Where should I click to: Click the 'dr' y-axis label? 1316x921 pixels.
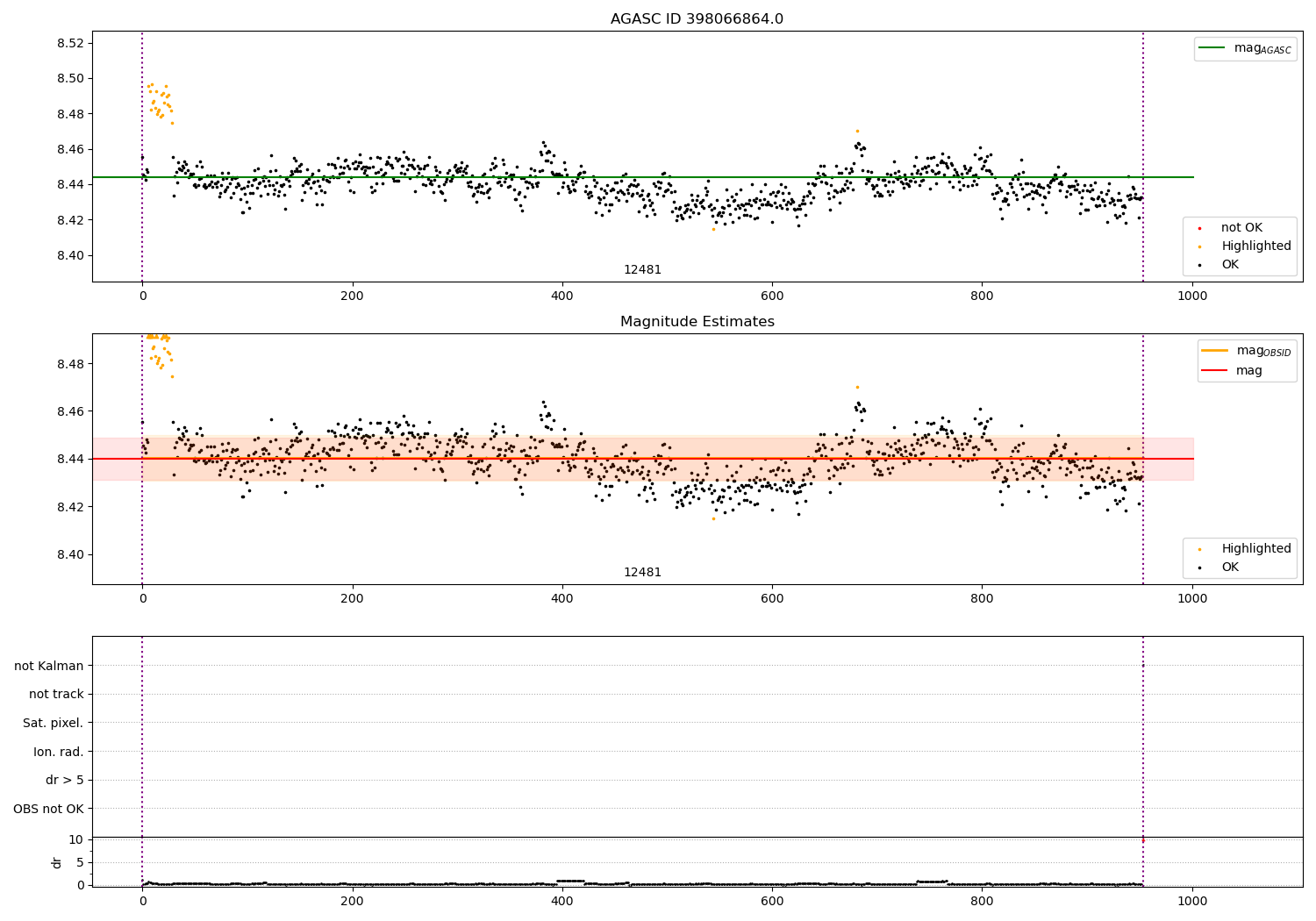[x=57, y=862]
